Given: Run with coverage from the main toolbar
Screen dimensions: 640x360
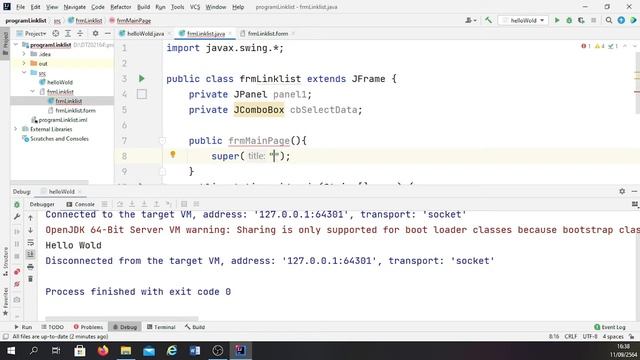Looking at the screenshot, I should pyautogui.click(x=581, y=20).
